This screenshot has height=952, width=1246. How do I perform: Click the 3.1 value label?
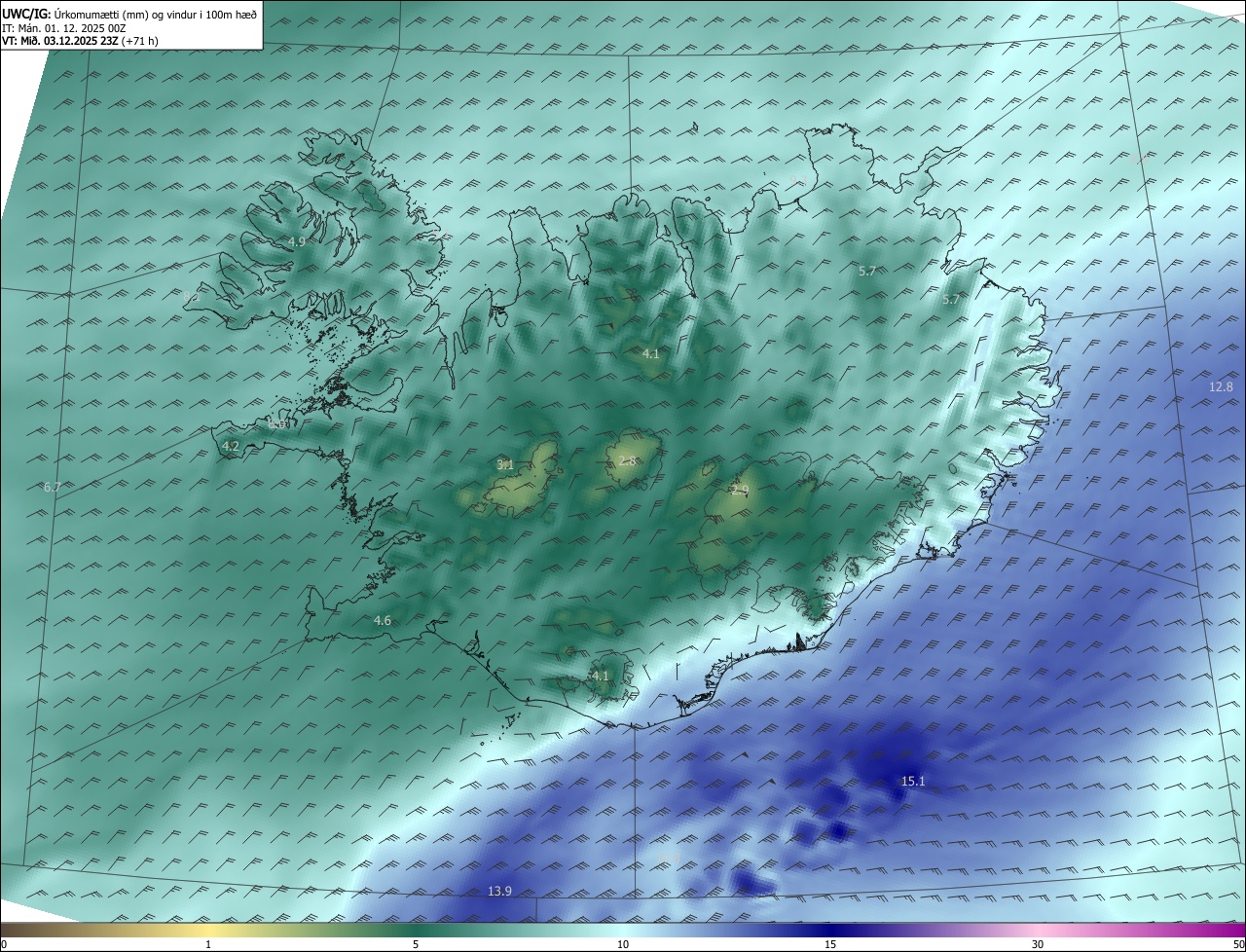[505, 465]
